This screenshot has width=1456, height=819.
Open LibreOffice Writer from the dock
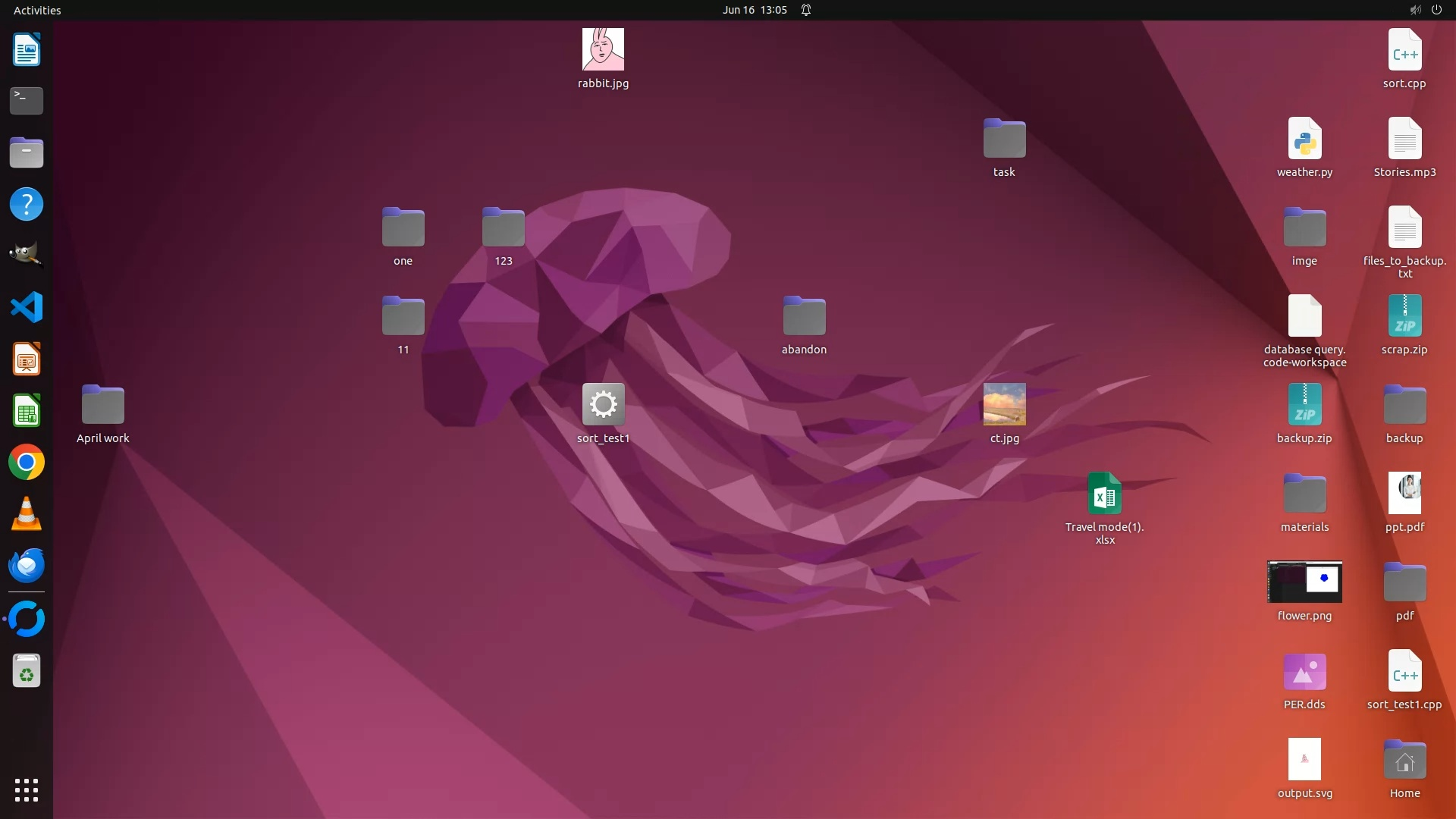pyautogui.click(x=27, y=50)
